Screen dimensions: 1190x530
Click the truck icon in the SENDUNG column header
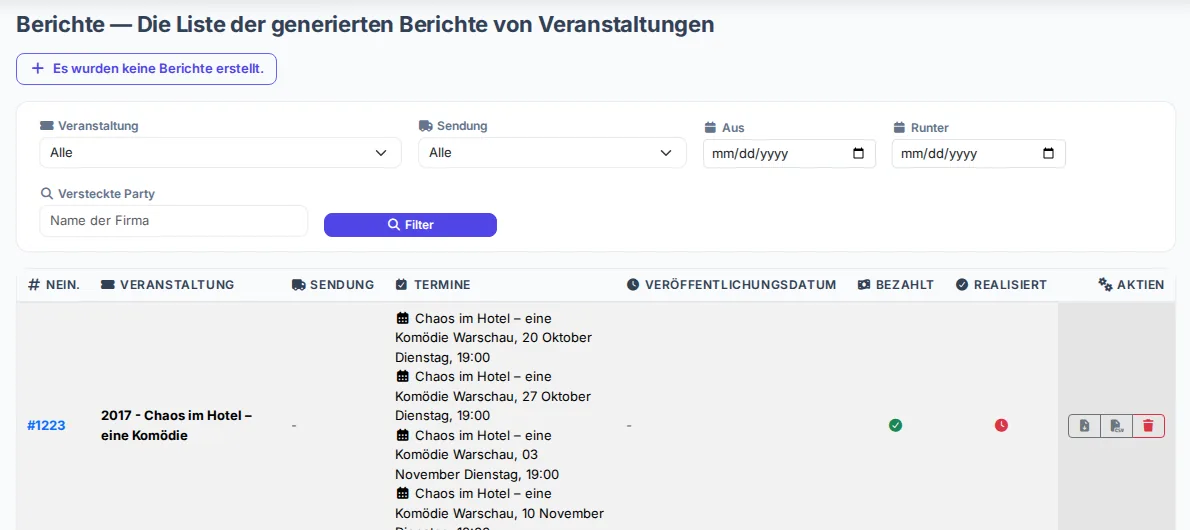coord(299,285)
